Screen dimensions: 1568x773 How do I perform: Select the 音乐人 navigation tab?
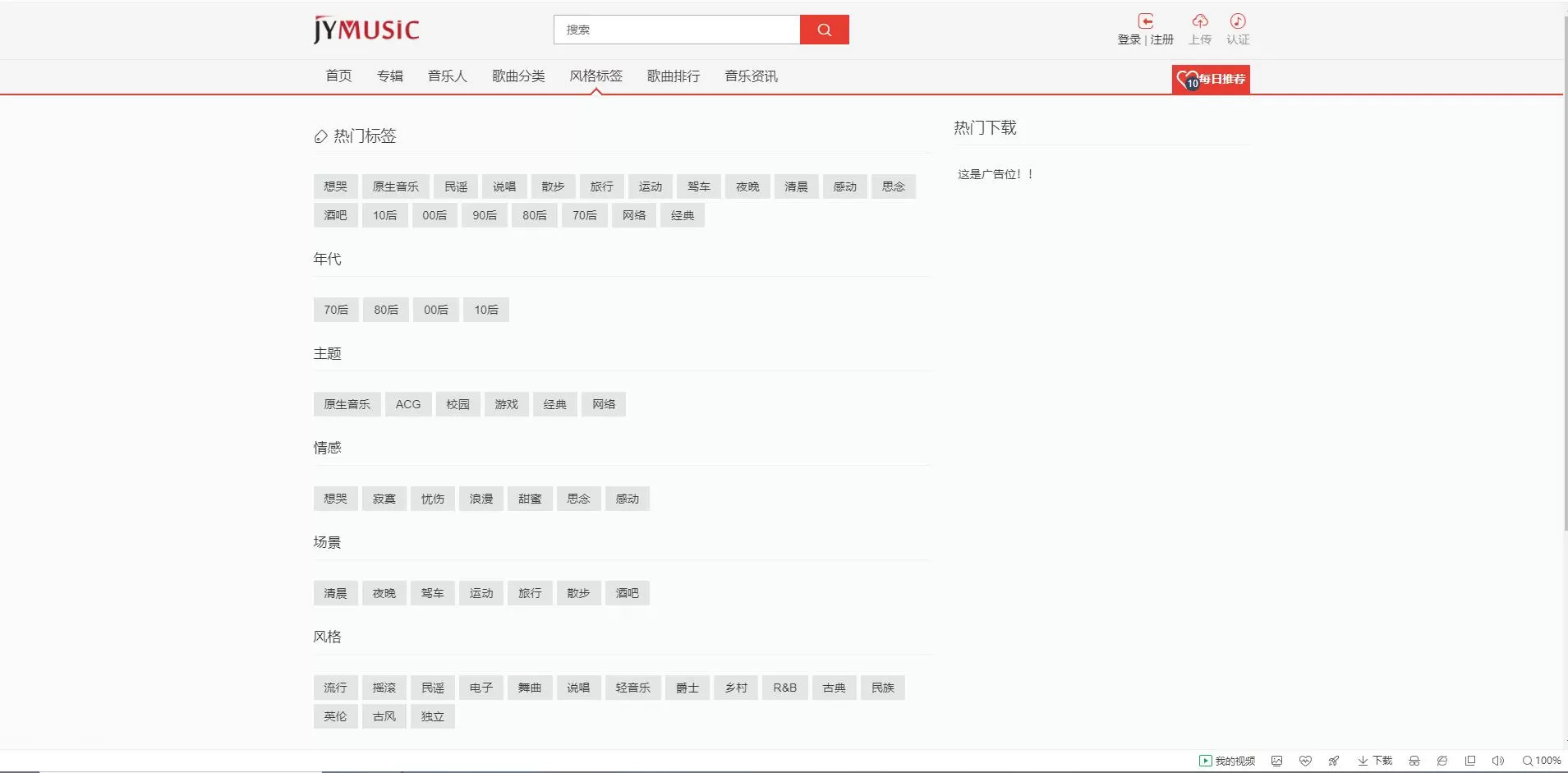[448, 76]
